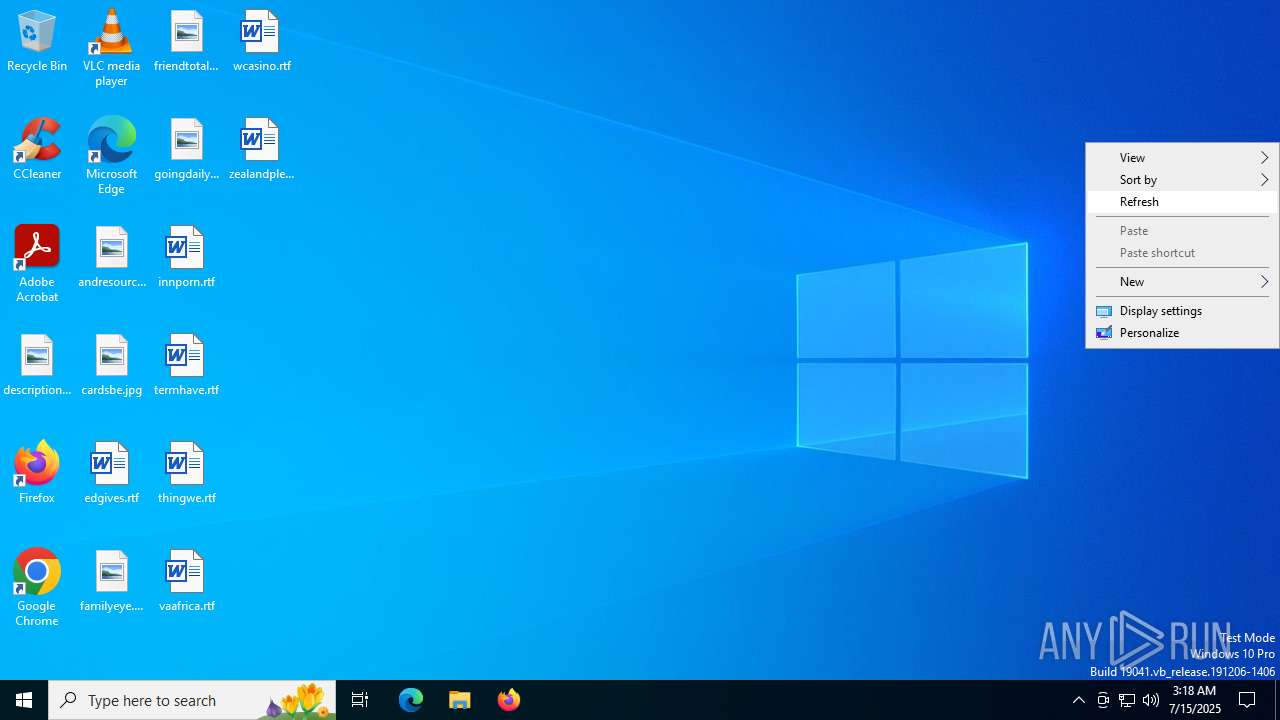This screenshot has width=1280, height=720.
Task: Select the thingwe.rtf document icon
Action: click(186, 473)
